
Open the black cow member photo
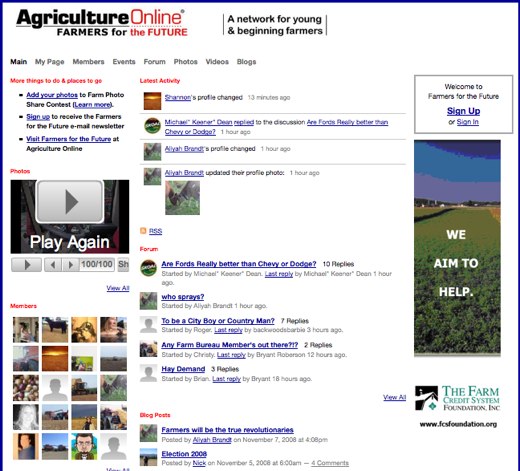pos(55,330)
